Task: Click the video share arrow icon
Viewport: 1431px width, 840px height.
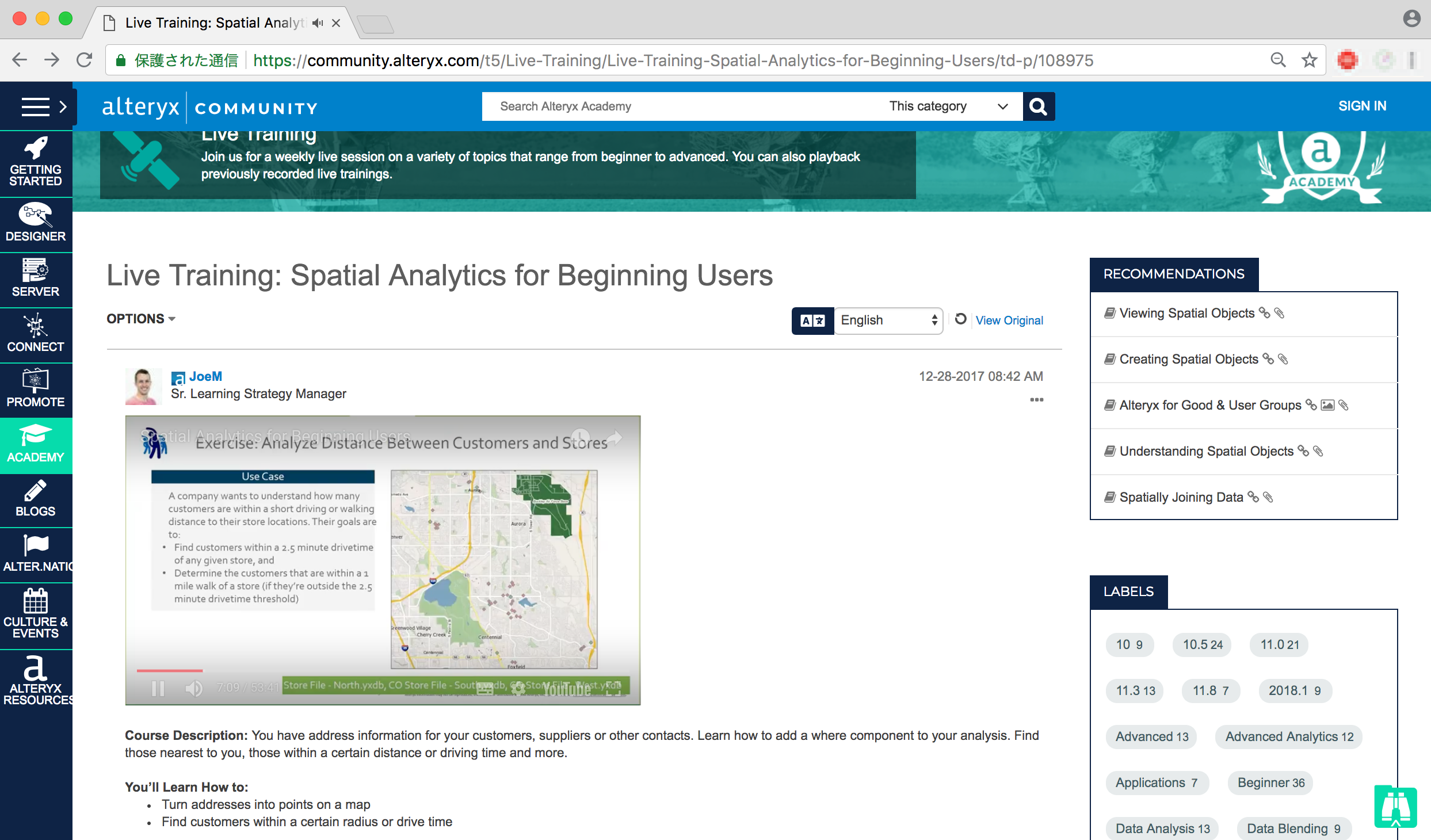Action: (615, 438)
